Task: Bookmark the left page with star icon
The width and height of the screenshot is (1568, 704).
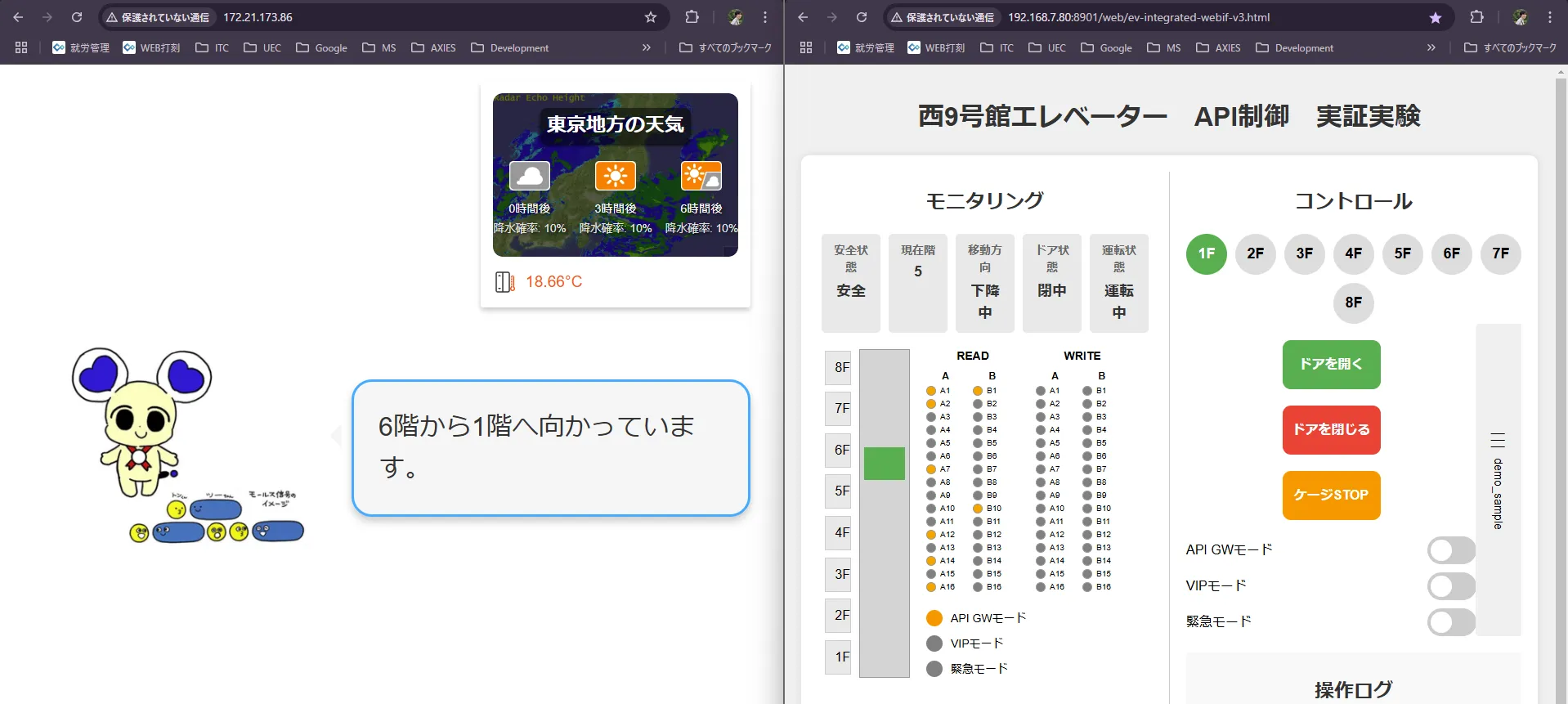Action: pyautogui.click(x=651, y=17)
